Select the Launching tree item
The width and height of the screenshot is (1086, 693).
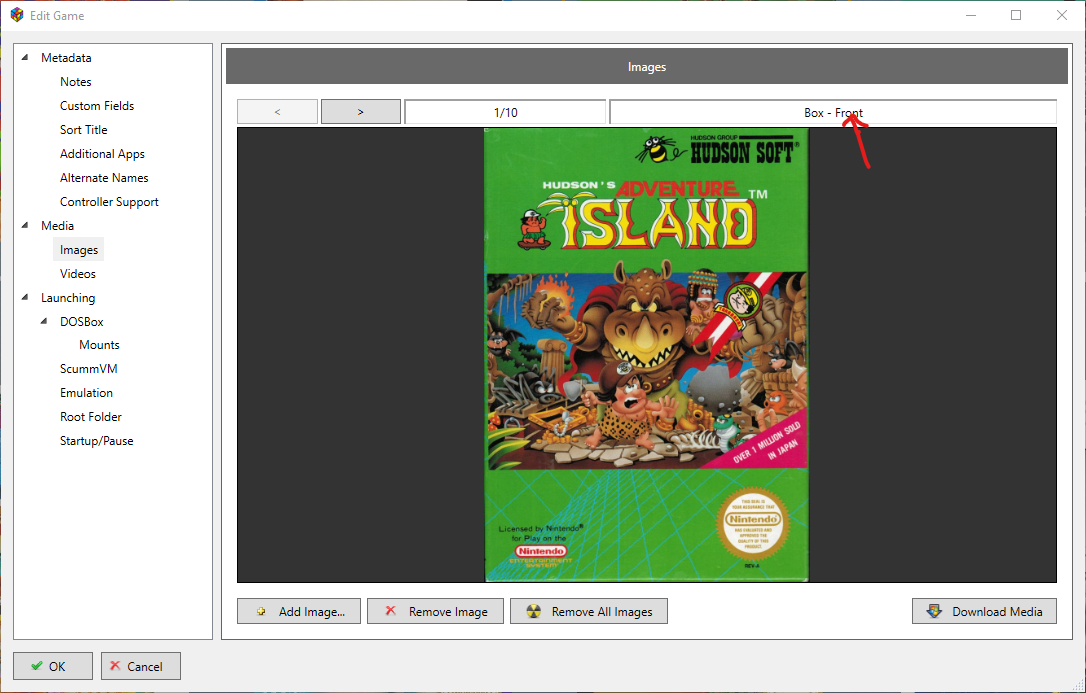[x=68, y=298]
